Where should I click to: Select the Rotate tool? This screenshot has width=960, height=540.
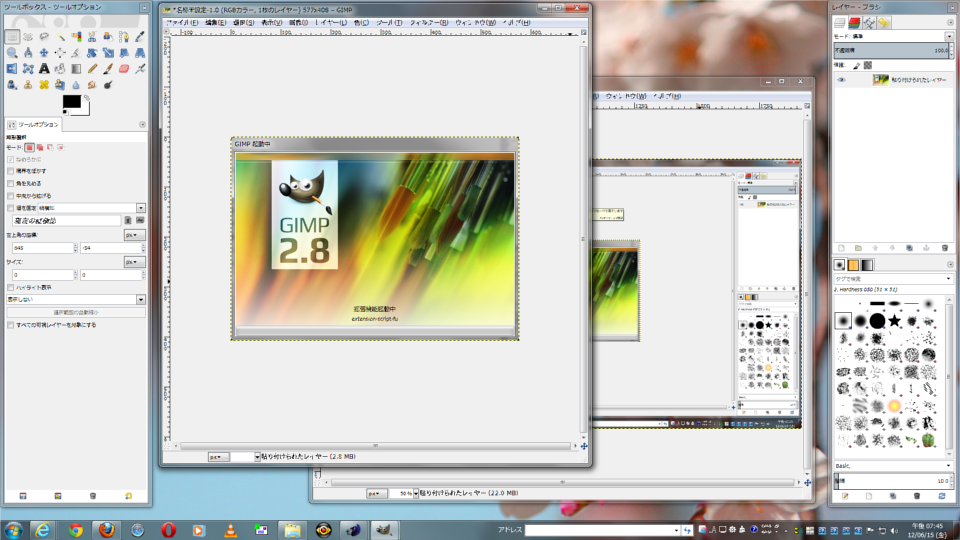point(92,53)
